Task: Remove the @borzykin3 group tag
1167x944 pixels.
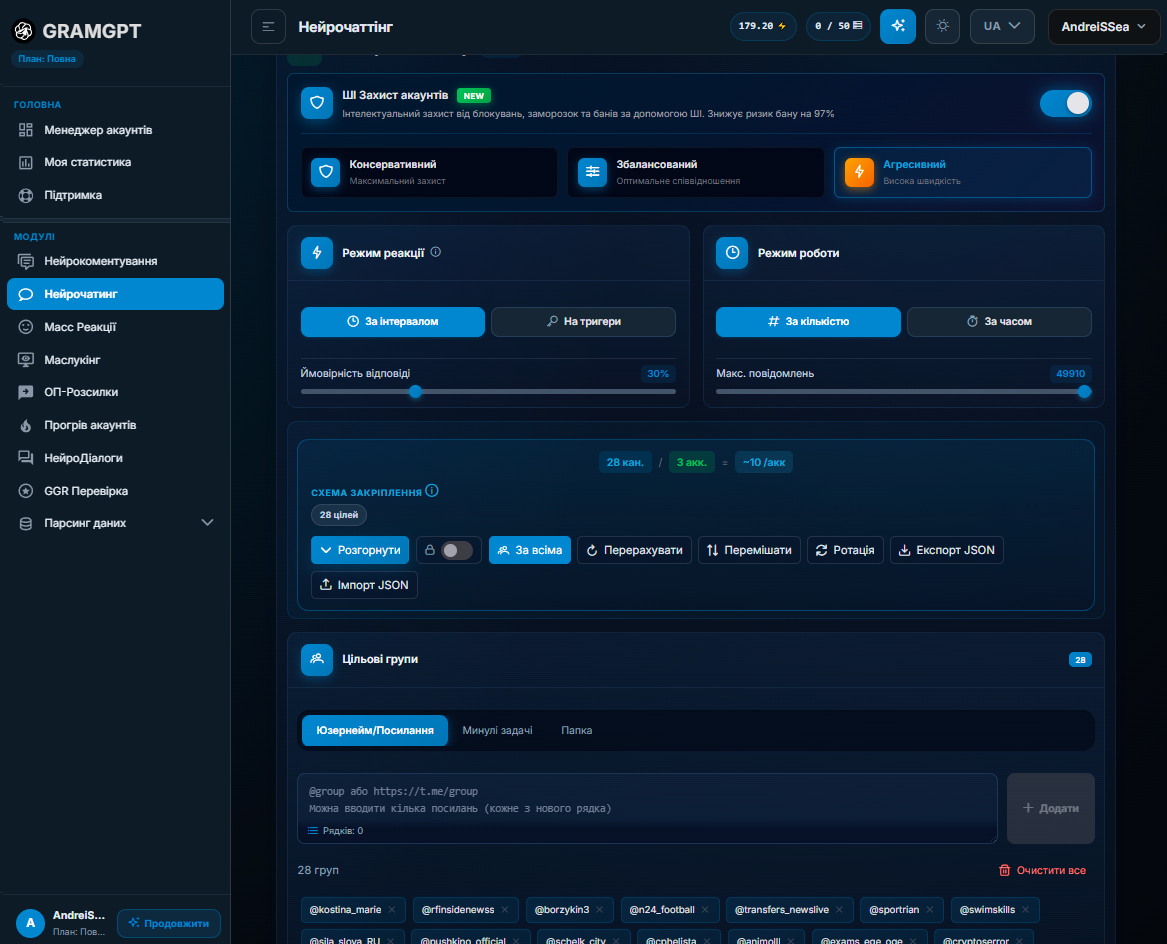Action: tap(600, 910)
